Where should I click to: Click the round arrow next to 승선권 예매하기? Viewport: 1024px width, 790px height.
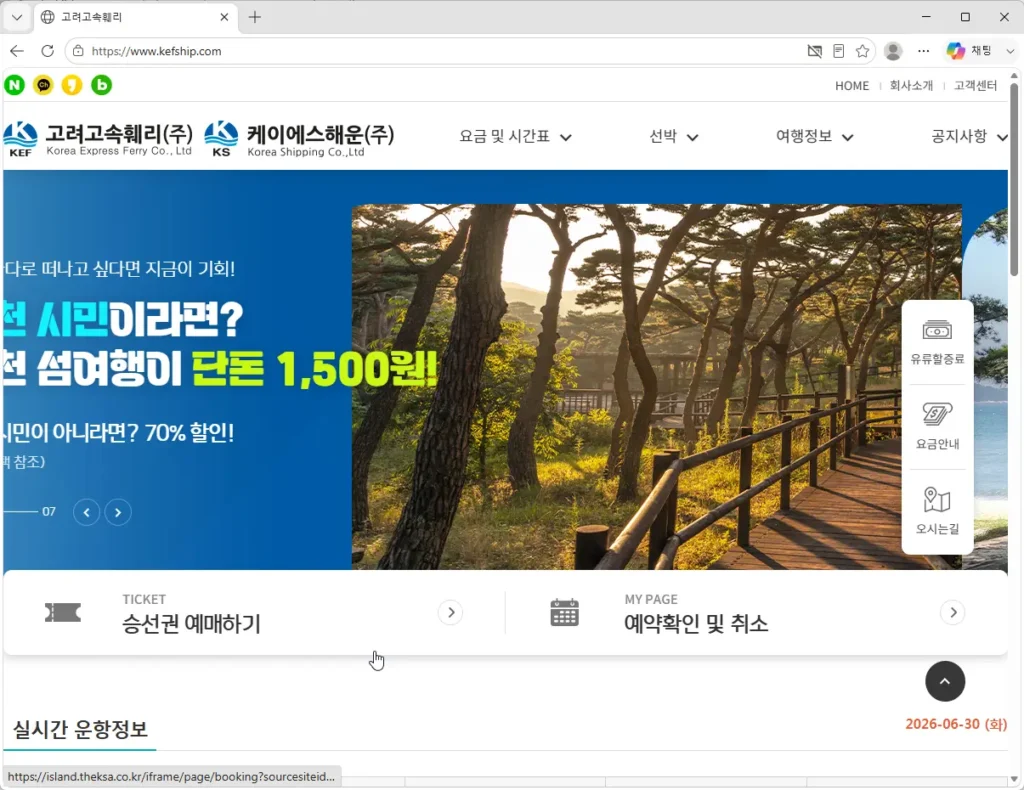click(451, 612)
